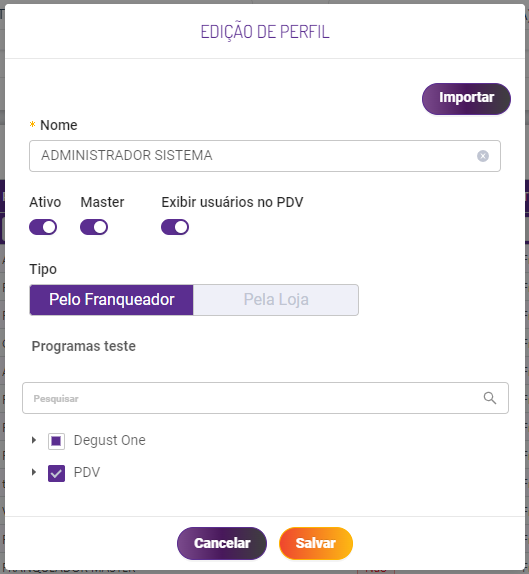The image size is (529, 574).
Task: Toggle the Master switch
Action: [x=94, y=227]
